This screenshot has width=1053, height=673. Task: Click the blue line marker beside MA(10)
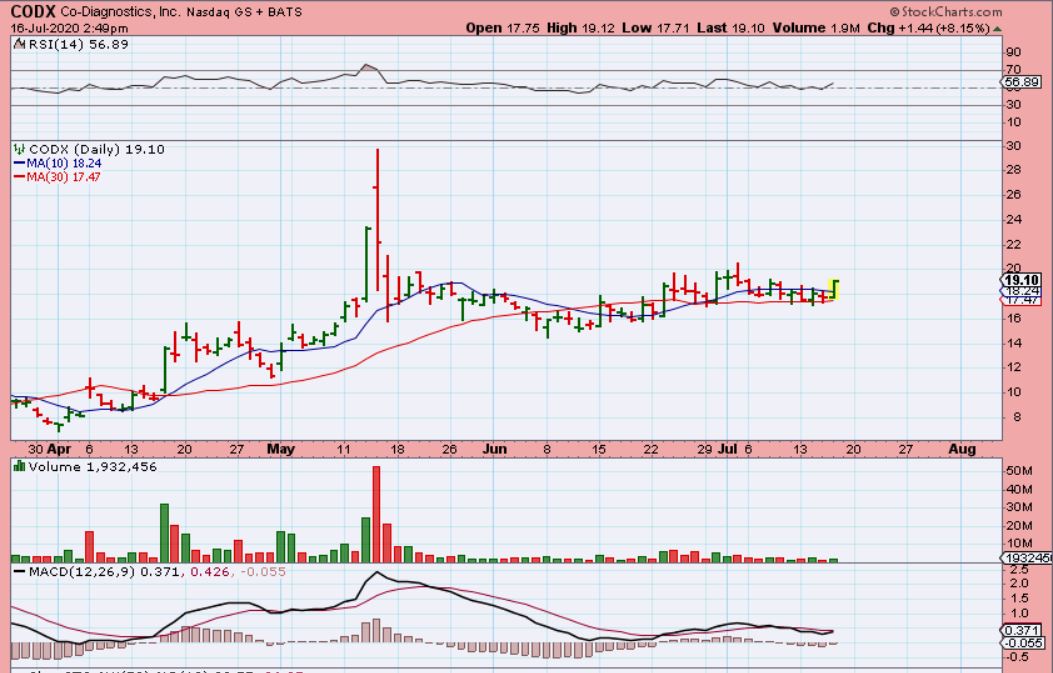[19, 163]
